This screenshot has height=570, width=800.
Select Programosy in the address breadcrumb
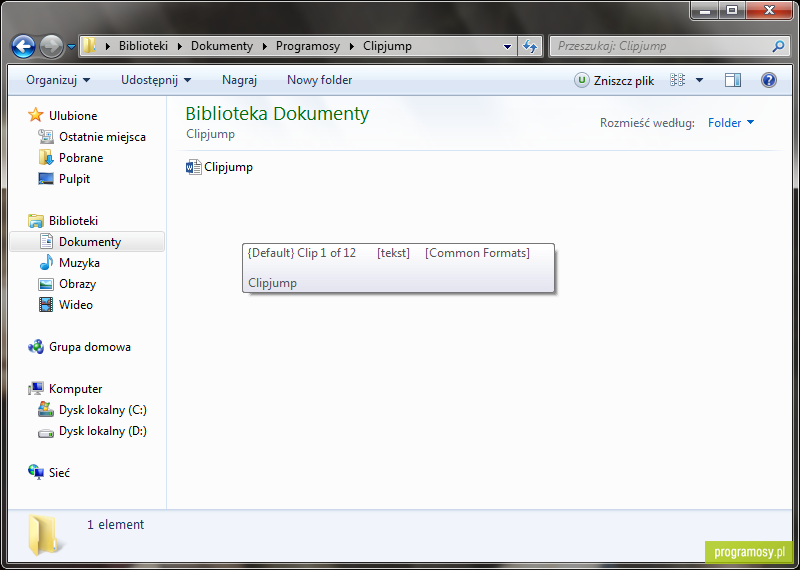(x=308, y=46)
